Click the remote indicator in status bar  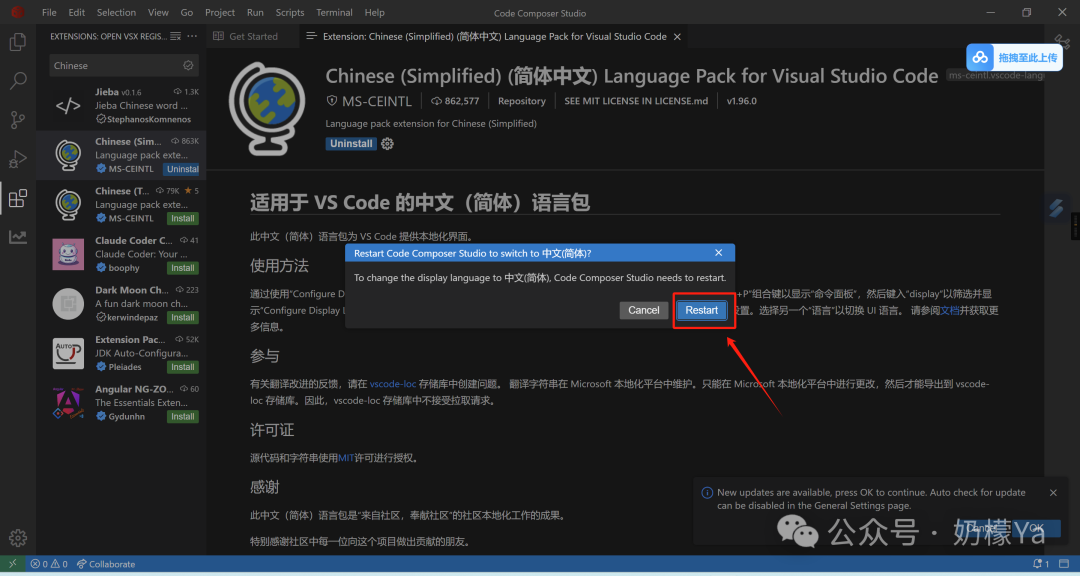pyautogui.click(x=12, y=564)
